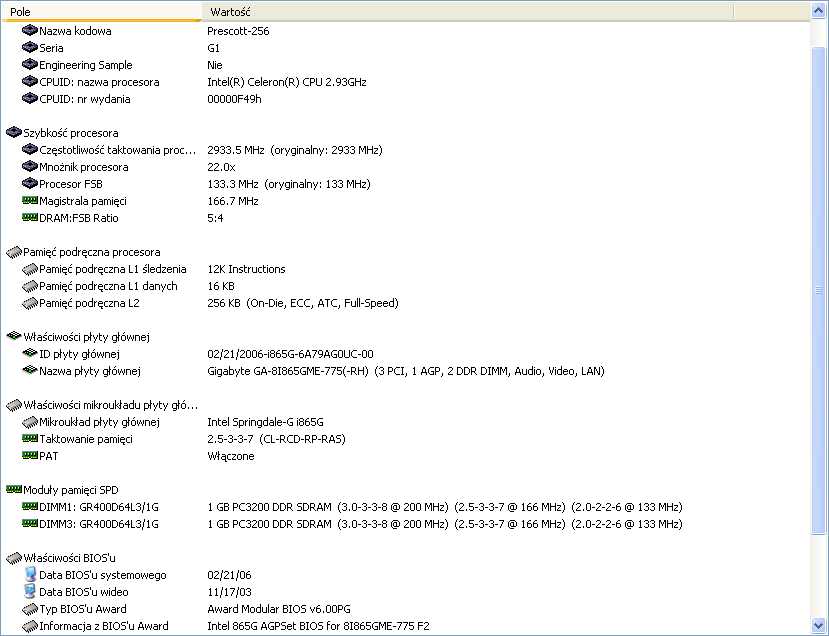
Task: Click the chip icon beside Seria
Action: (x=30, y=48)
